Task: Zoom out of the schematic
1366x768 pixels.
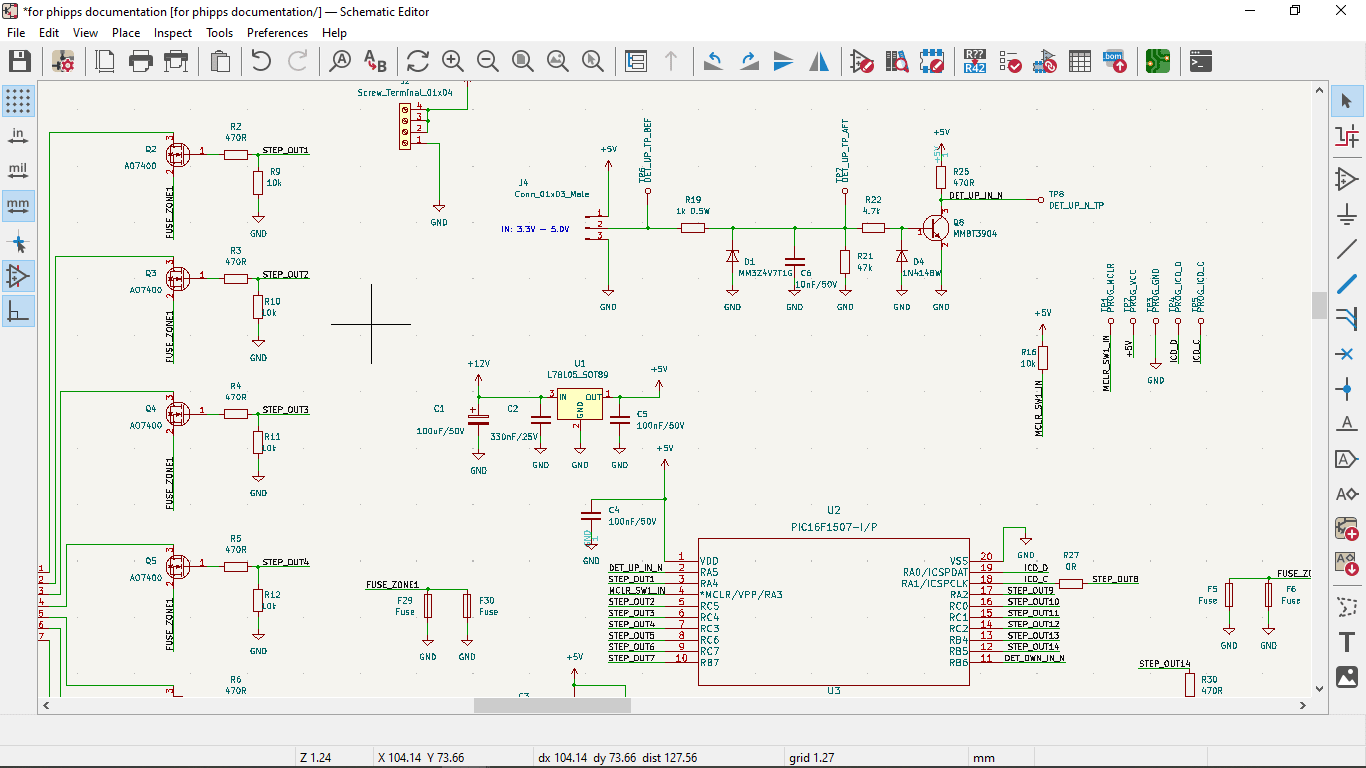Action: click(487, 61)
